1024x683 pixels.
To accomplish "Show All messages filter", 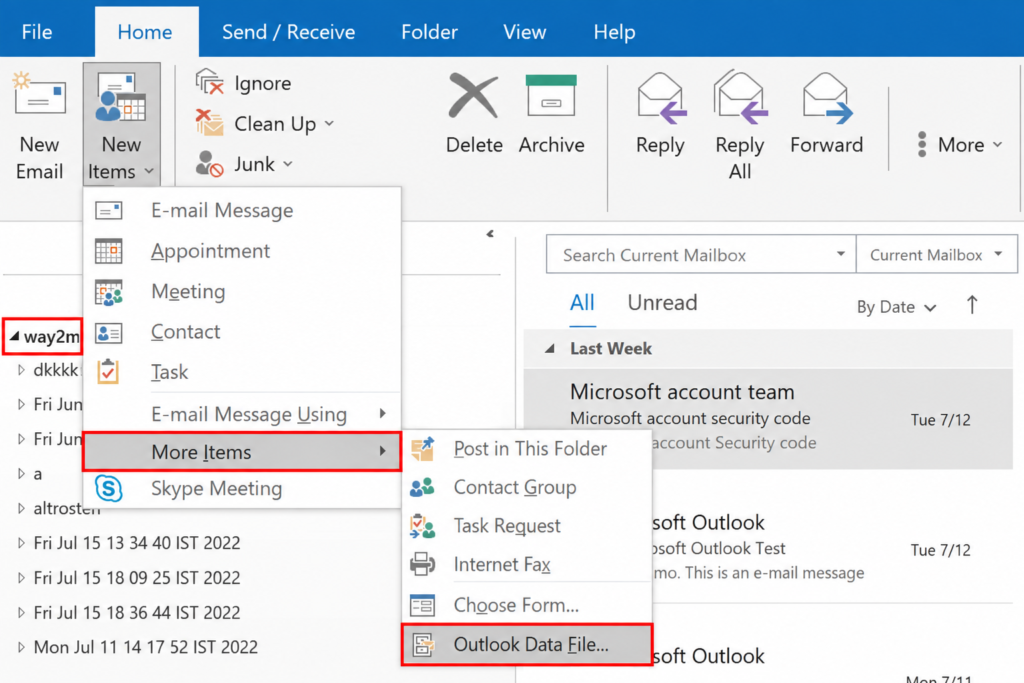I will (x=582, y=303).
